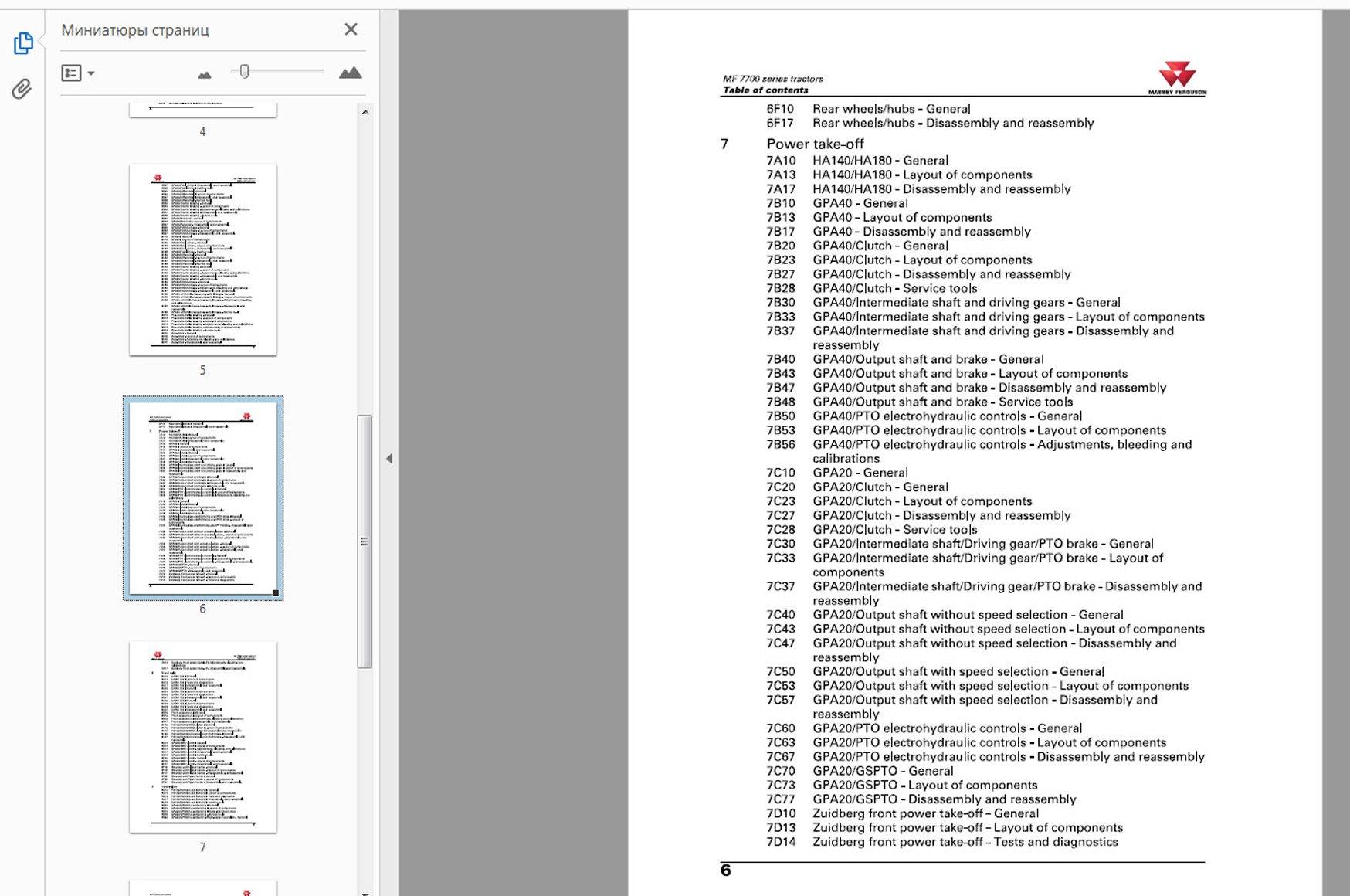Click the enlarge thumbnail size icon

tap(350, 73)
